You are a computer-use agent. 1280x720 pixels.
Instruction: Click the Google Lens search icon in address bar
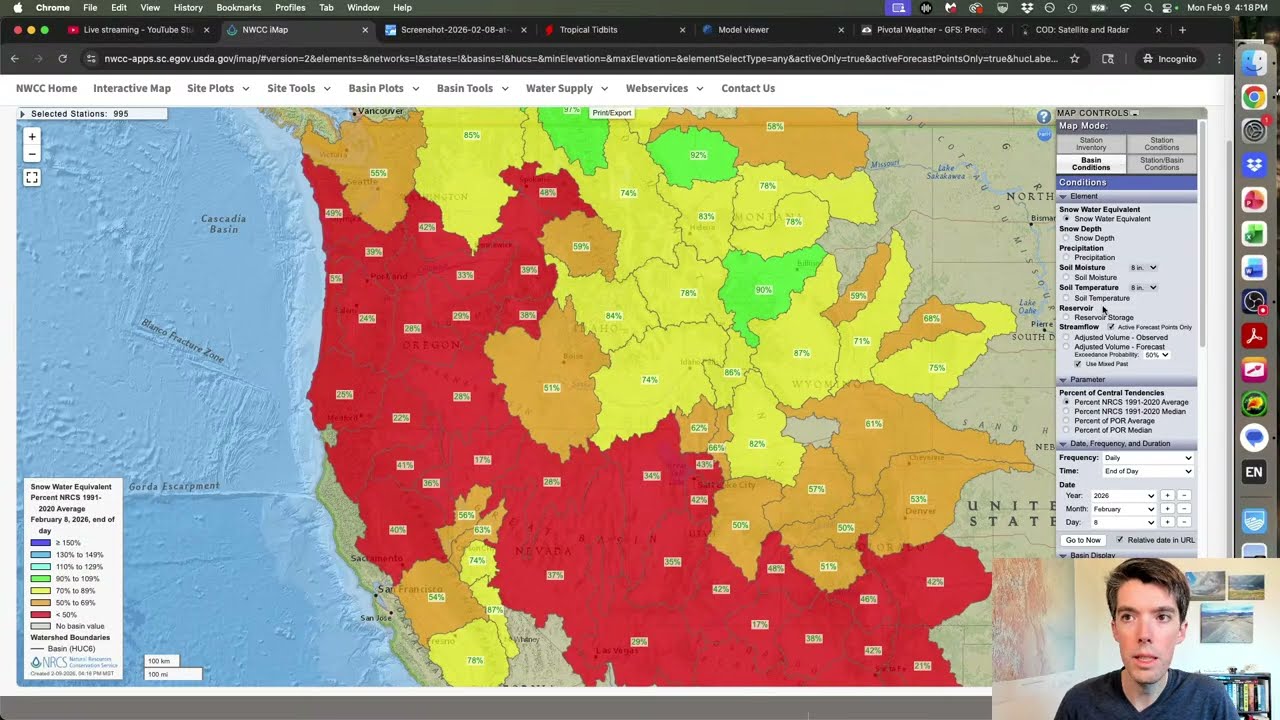click(x=1108, y=59)
